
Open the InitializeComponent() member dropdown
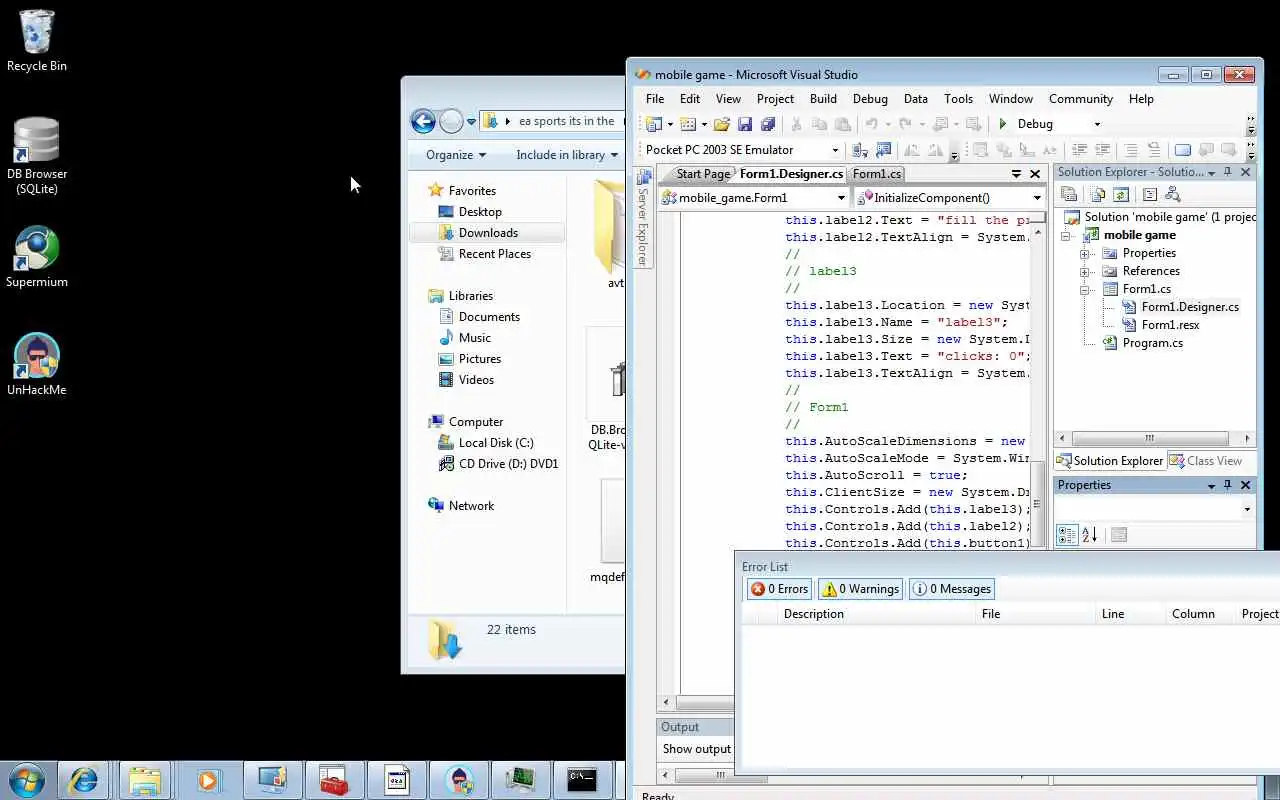(1037, 198)
